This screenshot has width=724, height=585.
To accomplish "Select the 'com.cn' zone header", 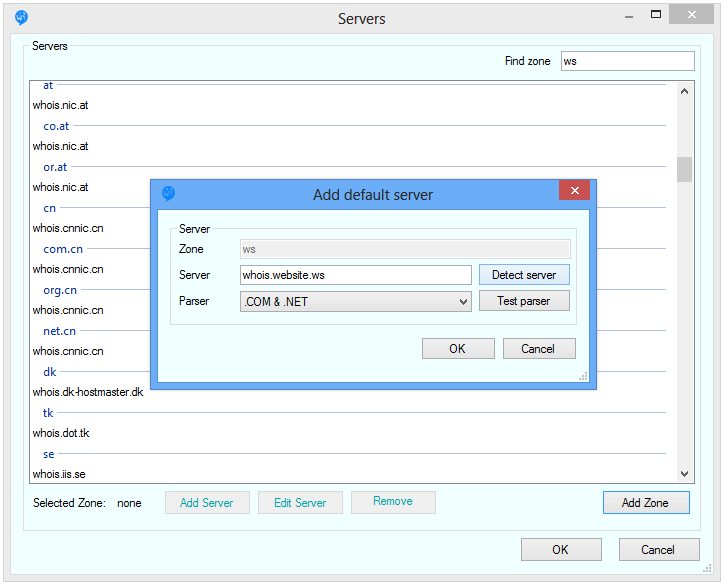I will [63, 249].
